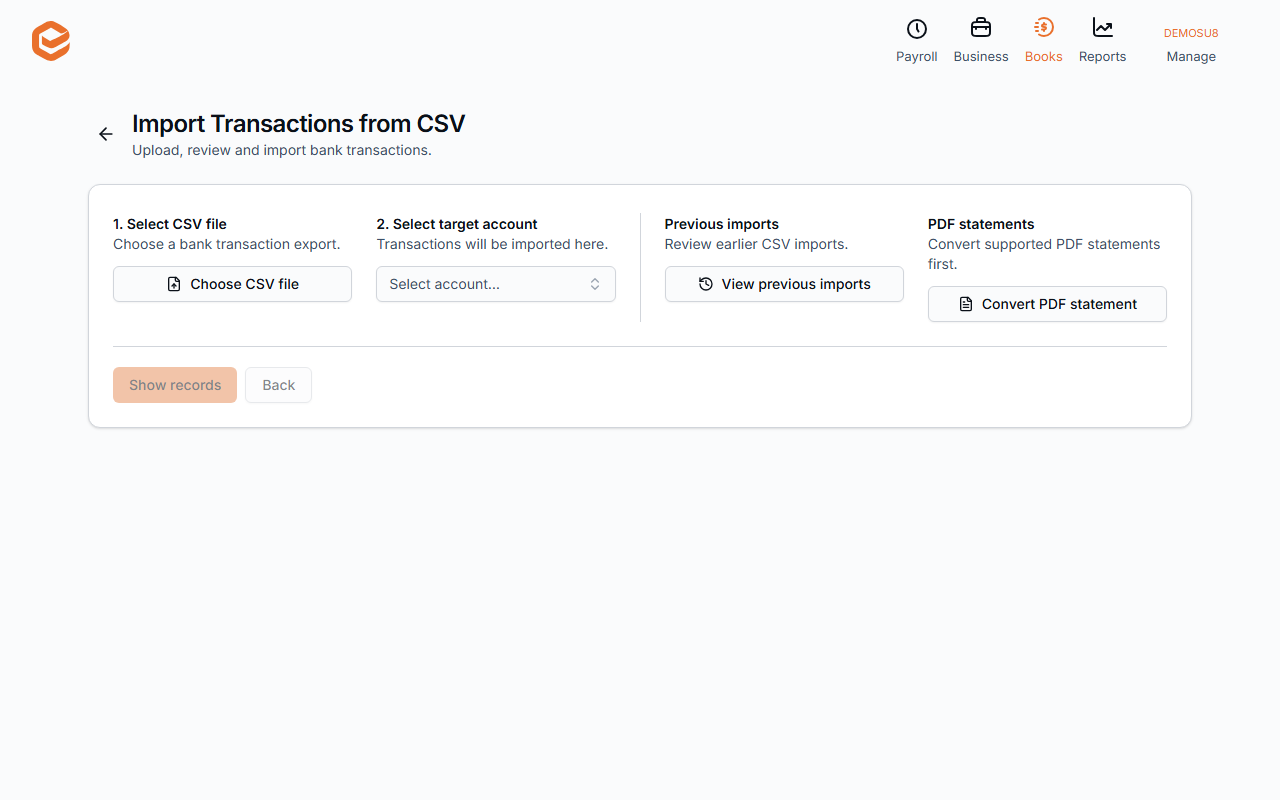Open Business via the briefcase icon
The width and height of the screenshot is (1280, 800).
point(981,28)
